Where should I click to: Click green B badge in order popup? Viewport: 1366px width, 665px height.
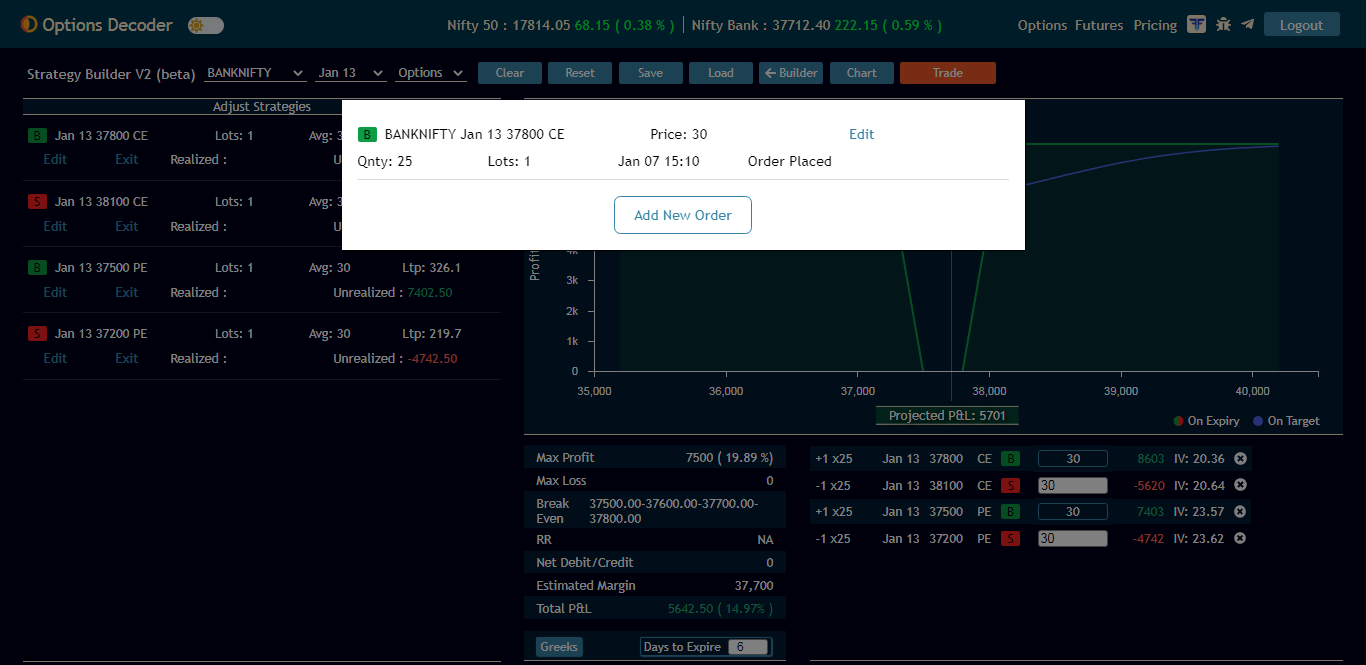coord(367,134)
